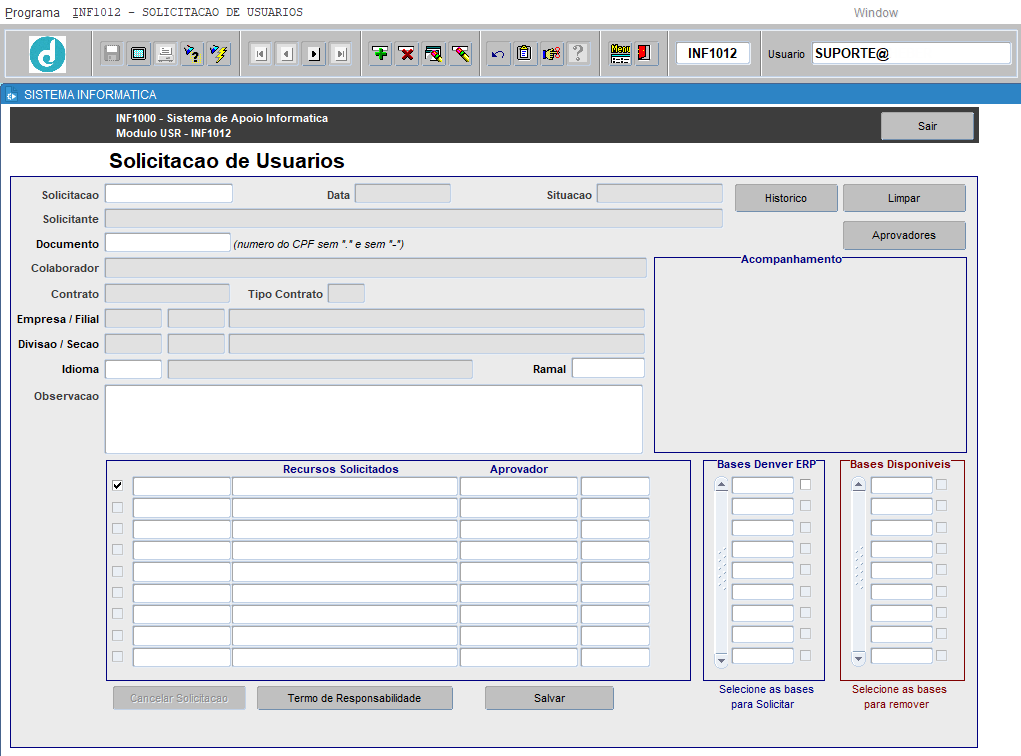1021x756 pixels.
Task: Uncheck the first Recursos Solicitados row checkbox
Action: pos(117,486)
